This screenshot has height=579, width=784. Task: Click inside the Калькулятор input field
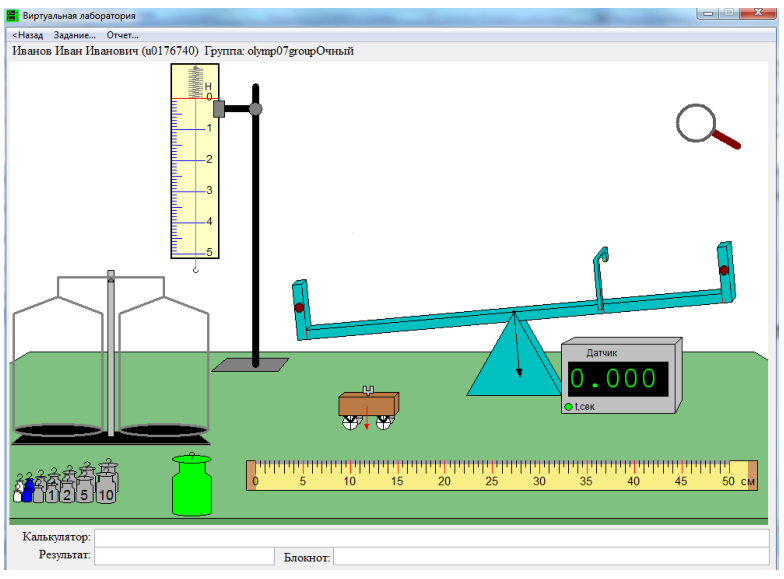click(432, 538)
